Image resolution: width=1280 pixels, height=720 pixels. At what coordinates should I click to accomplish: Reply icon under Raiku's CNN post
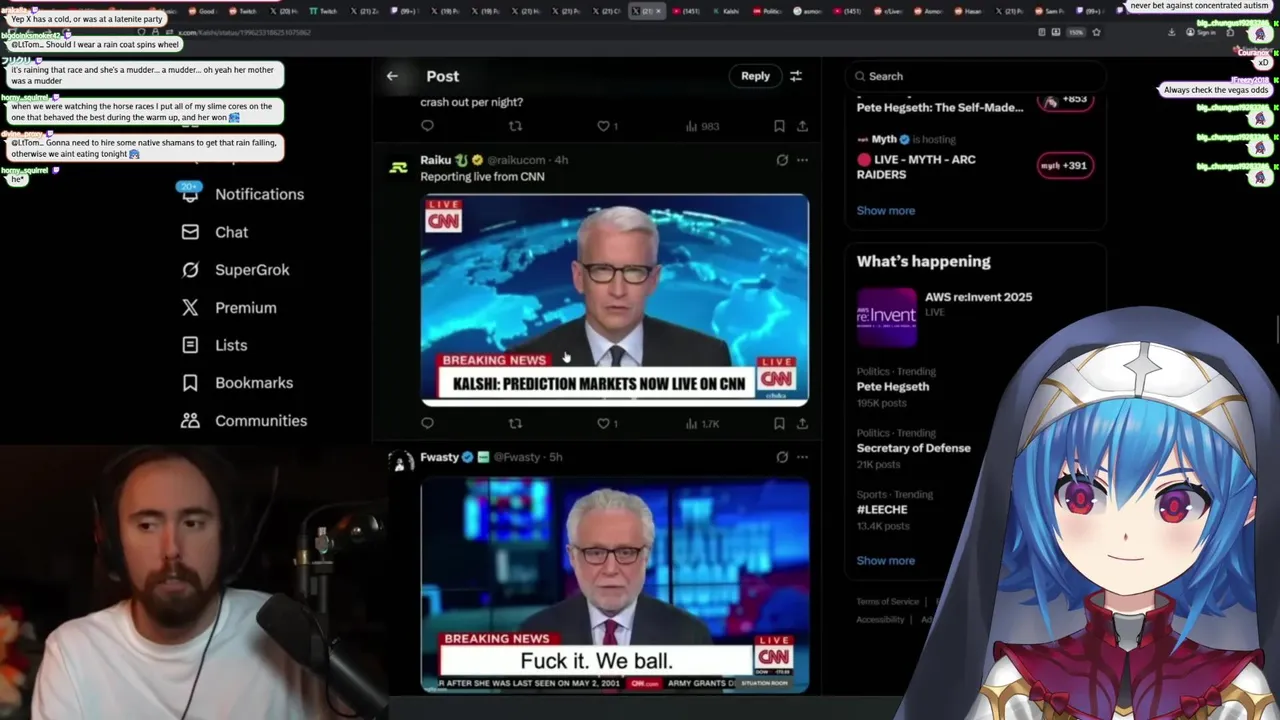click(x=427, y=424)
